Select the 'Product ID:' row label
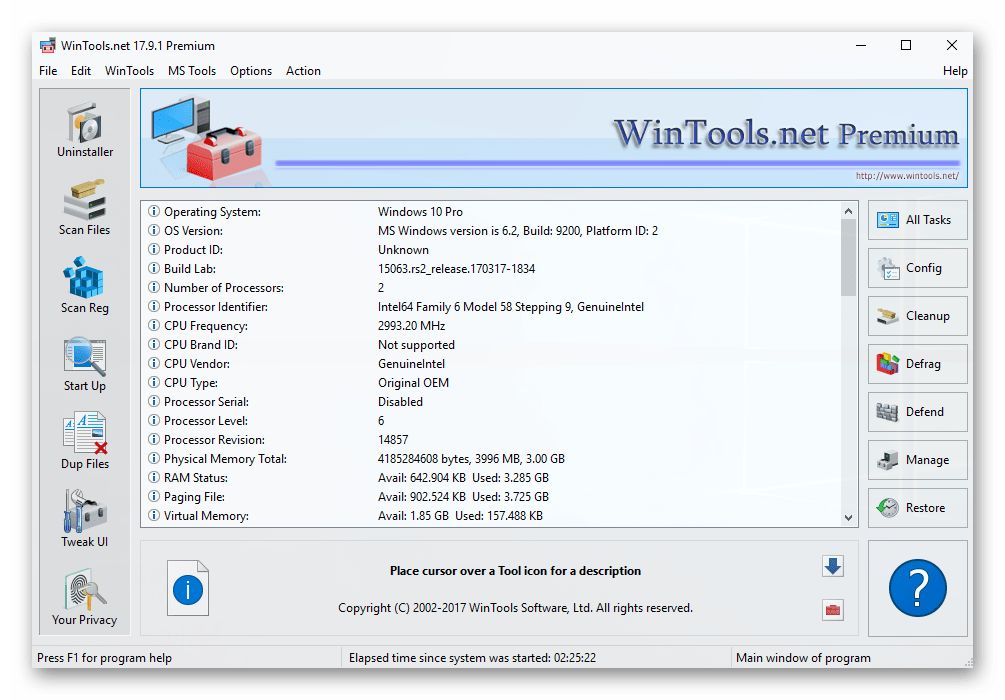This screenshot has height=700, width=1005. pyautogui.click(x=193, y=249)
